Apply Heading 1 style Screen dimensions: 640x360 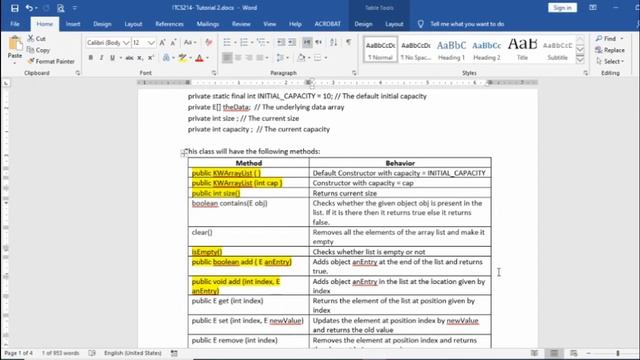tap(451, 50)
